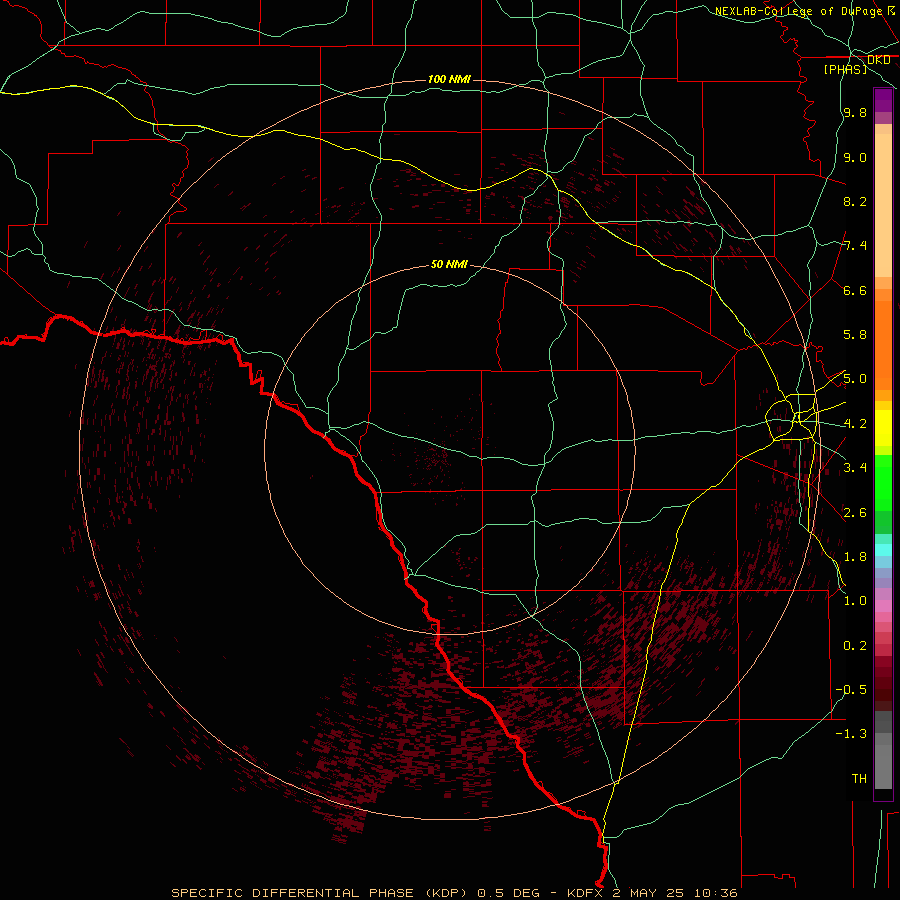Screen dimensions: 900x900
Task: Click the [PHAS] color scale heading
Action: pyautogui.click(x=845, y=69)
